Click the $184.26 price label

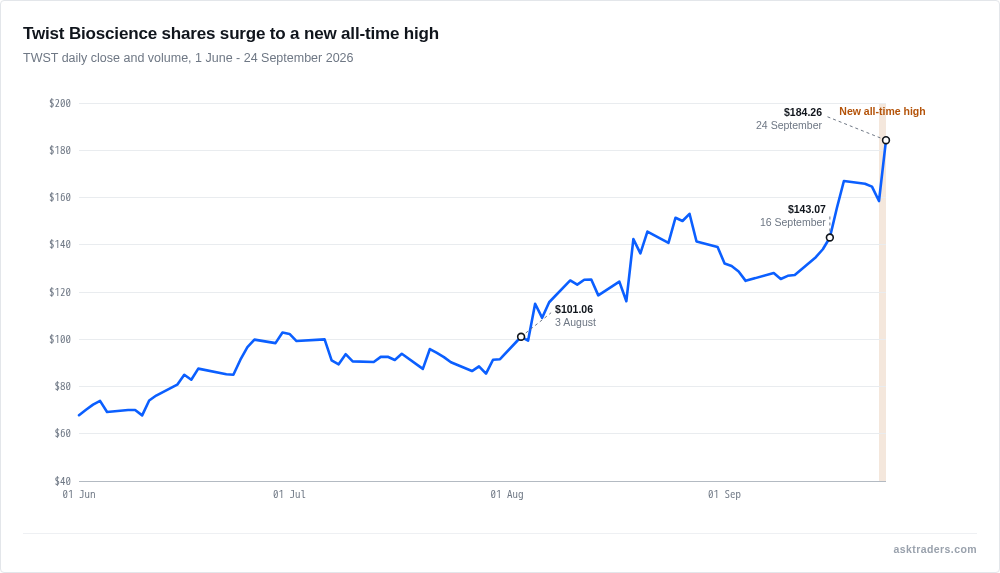tap(803, 112)
